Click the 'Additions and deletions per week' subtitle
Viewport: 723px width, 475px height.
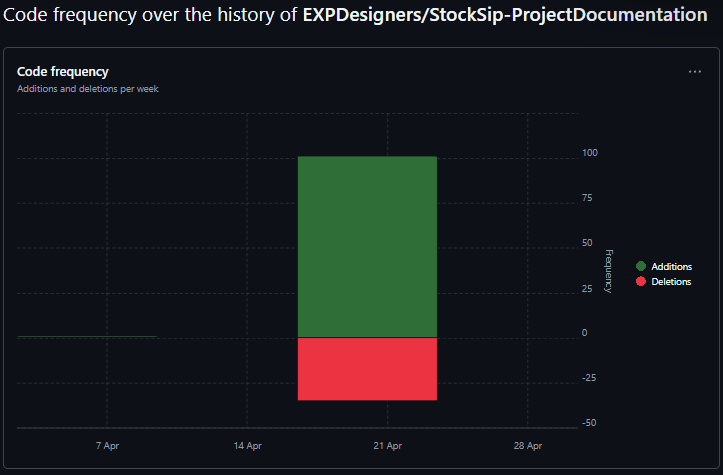(x=88, y=89)
